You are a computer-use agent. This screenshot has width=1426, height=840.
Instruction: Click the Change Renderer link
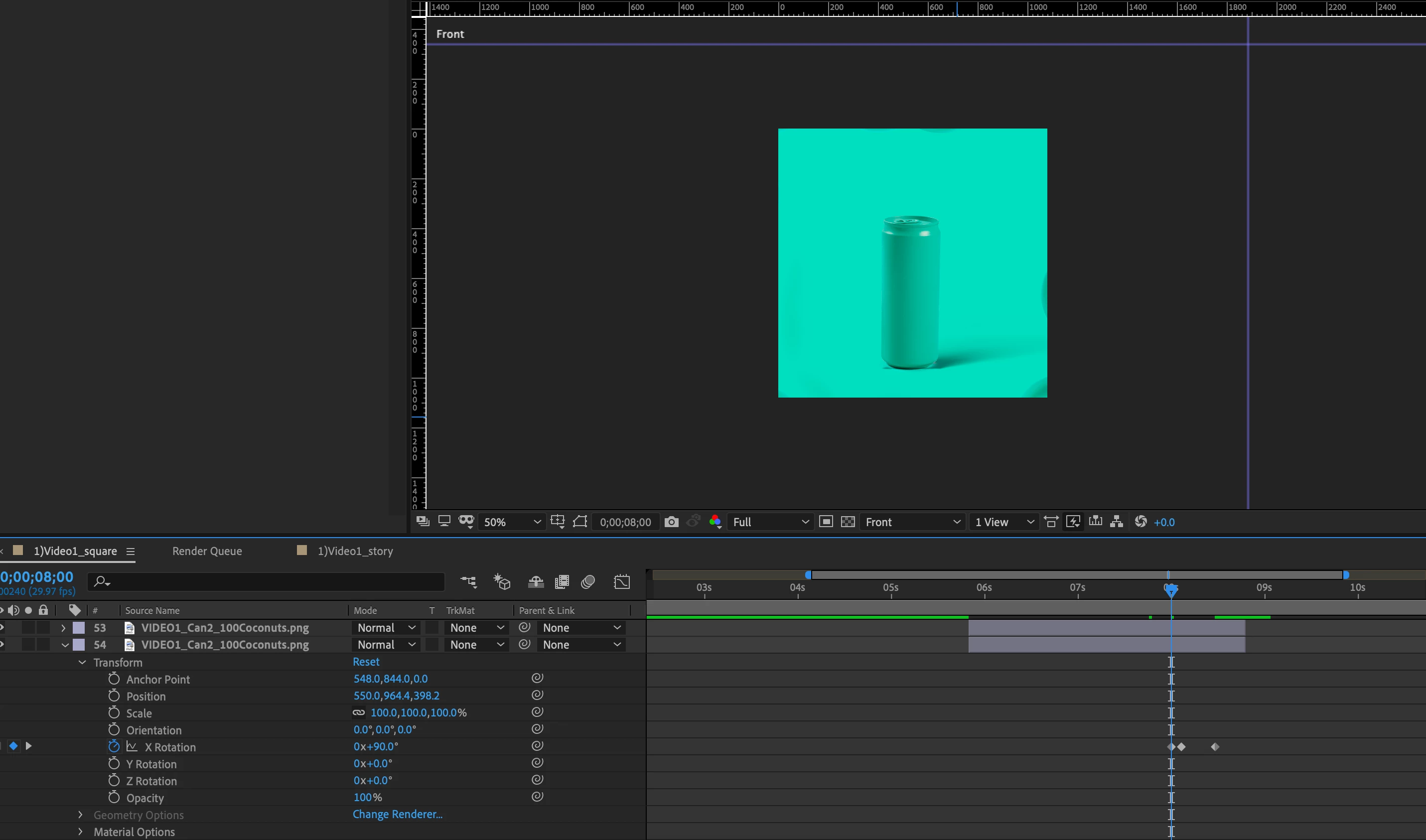point(398,814)
